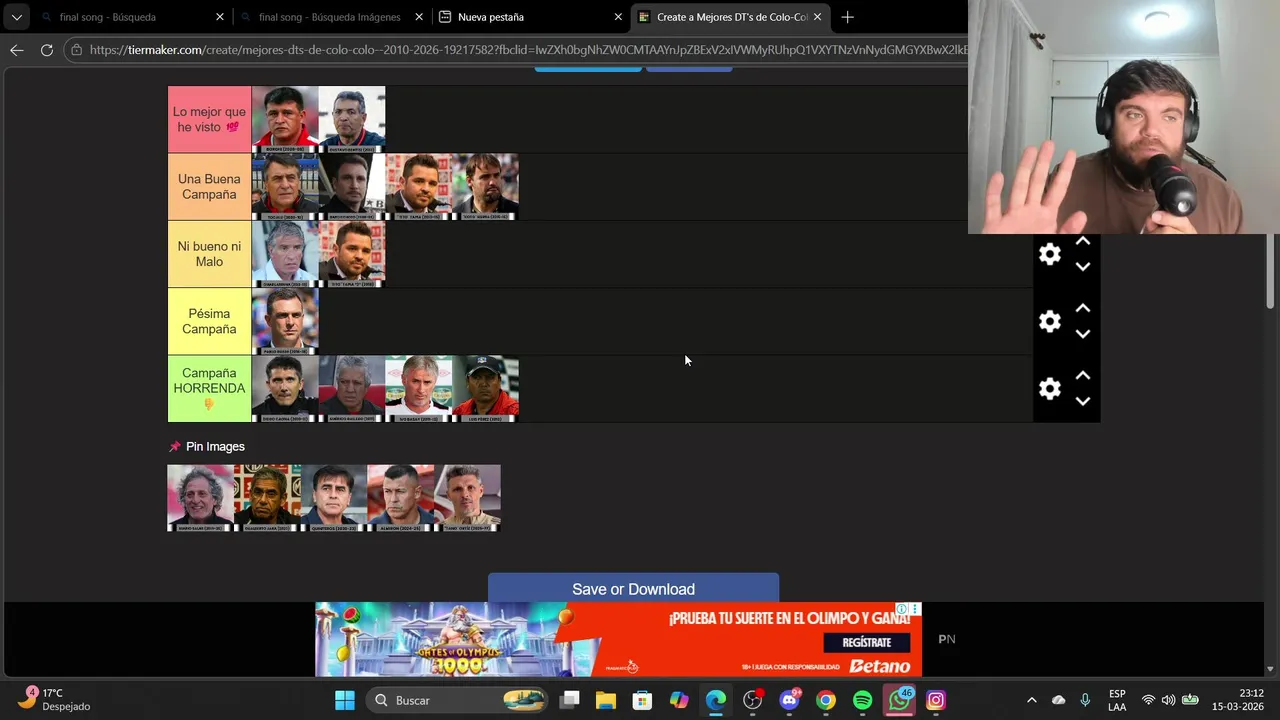Select the Gustavo Benítez coach thumbnail
This screenshot has height=720, width=1280.
(x=352, y=119)
